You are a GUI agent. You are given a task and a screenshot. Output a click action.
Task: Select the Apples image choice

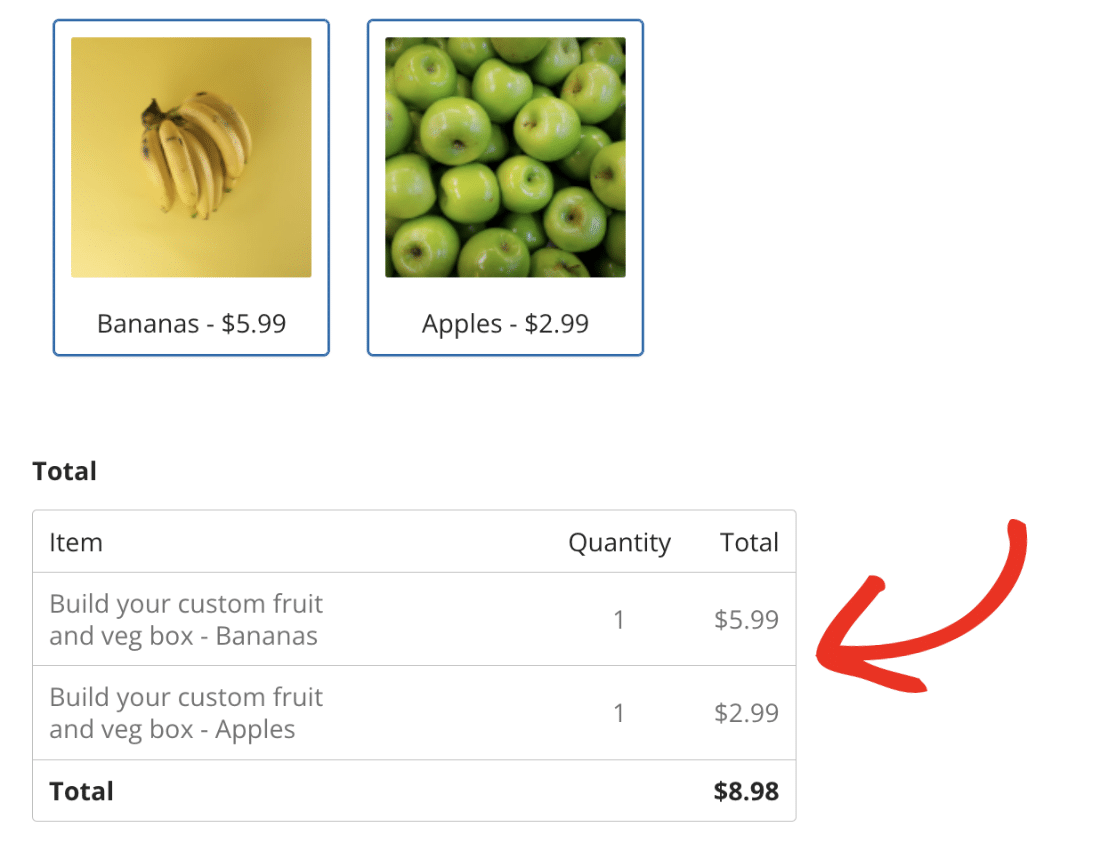point(505,186)
